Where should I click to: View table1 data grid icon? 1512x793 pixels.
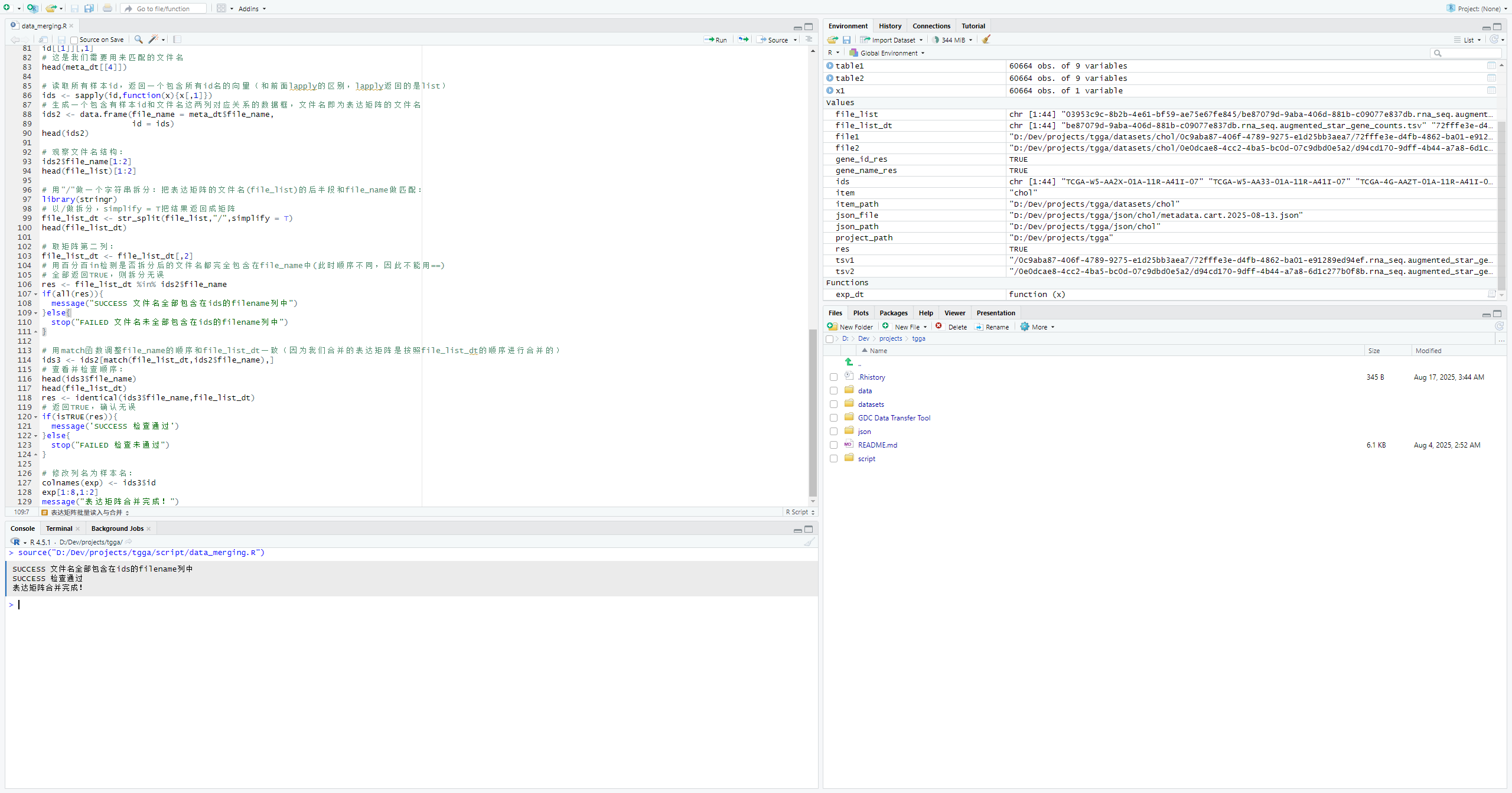tap(1491, 66)
